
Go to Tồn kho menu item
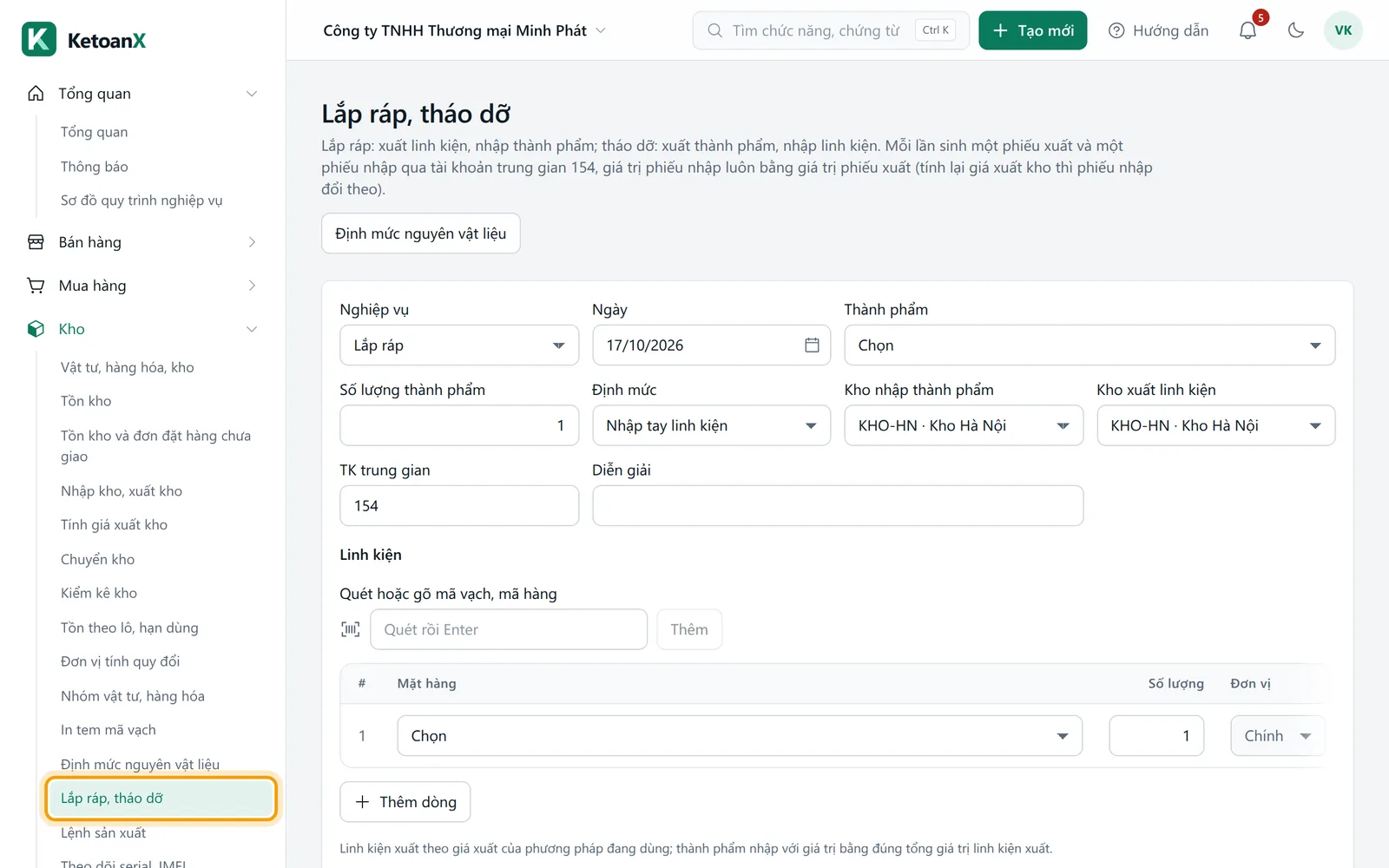point(86,401)
